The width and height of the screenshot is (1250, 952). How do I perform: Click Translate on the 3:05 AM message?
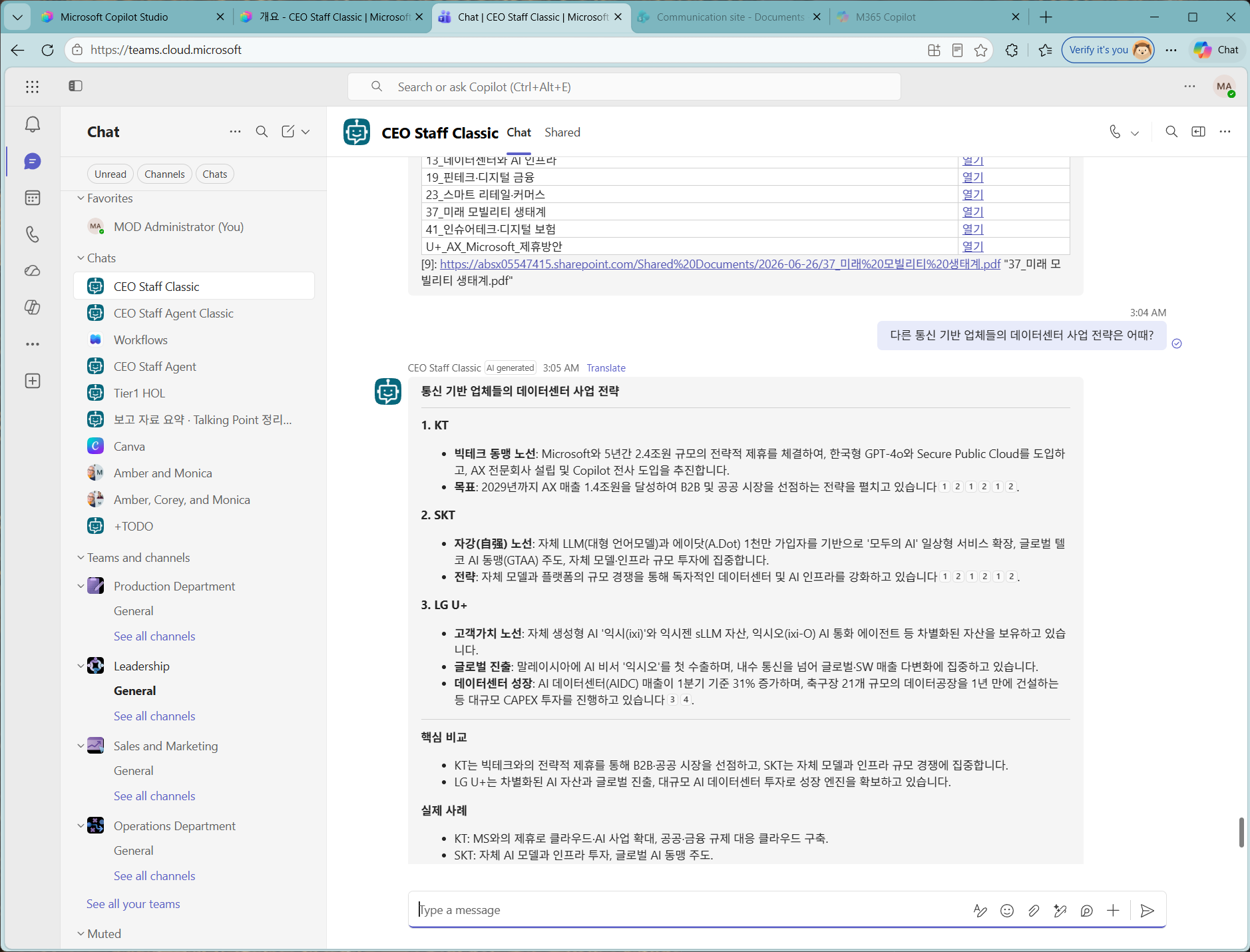point(606,367)
